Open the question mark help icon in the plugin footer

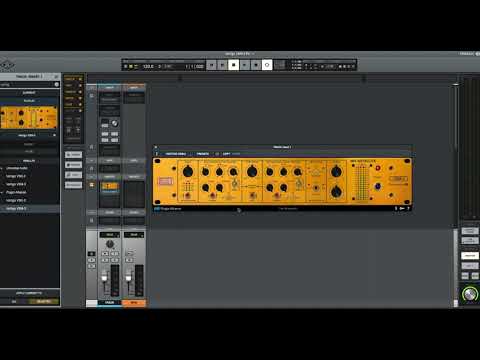pos(408,209)
